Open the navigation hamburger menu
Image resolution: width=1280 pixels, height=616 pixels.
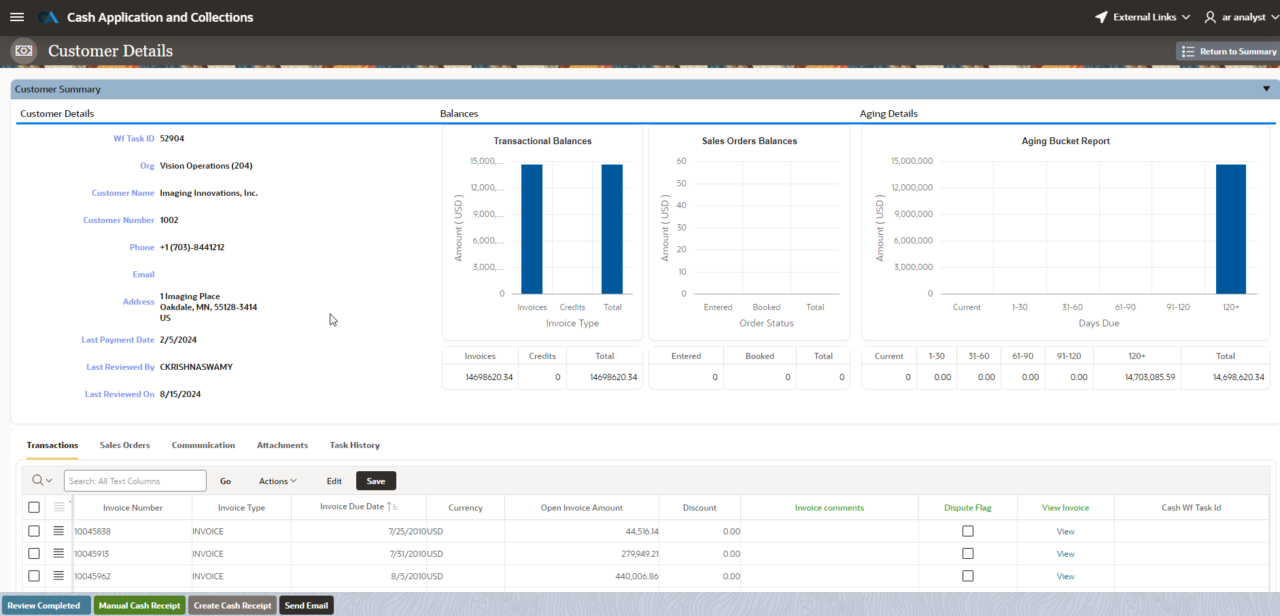(x=16, y=16)
